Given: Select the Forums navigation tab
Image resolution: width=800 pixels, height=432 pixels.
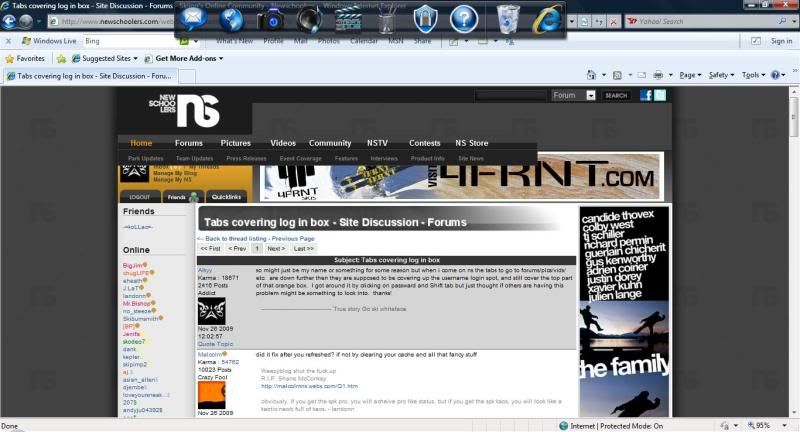Looking at the screenshot, I should (188, 143).
